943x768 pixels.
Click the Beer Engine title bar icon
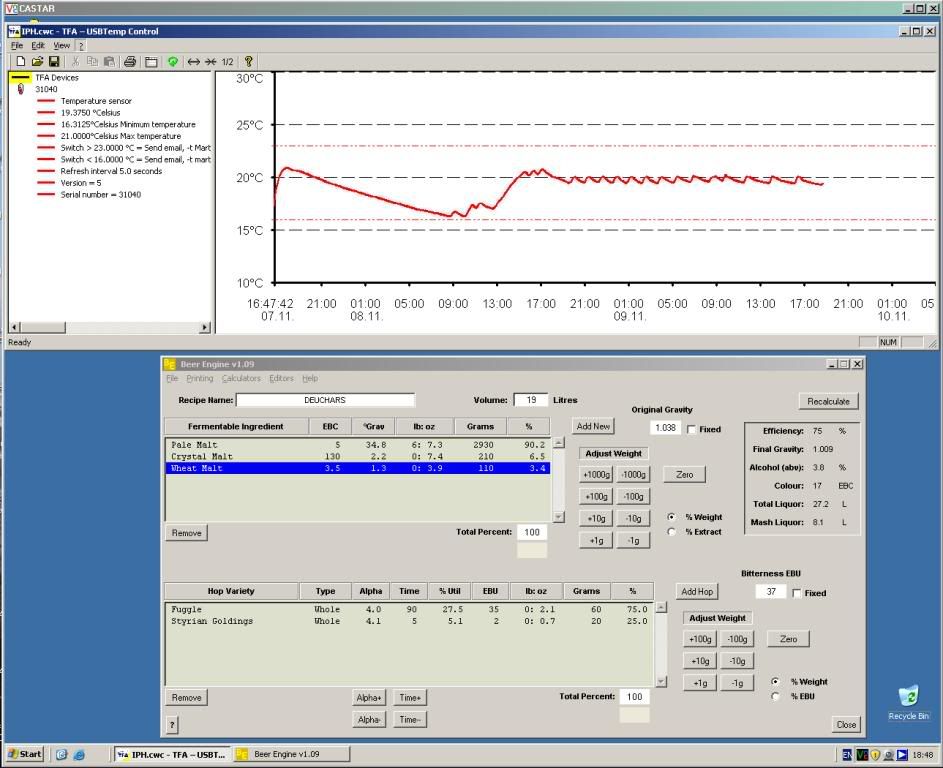[170, 364]
